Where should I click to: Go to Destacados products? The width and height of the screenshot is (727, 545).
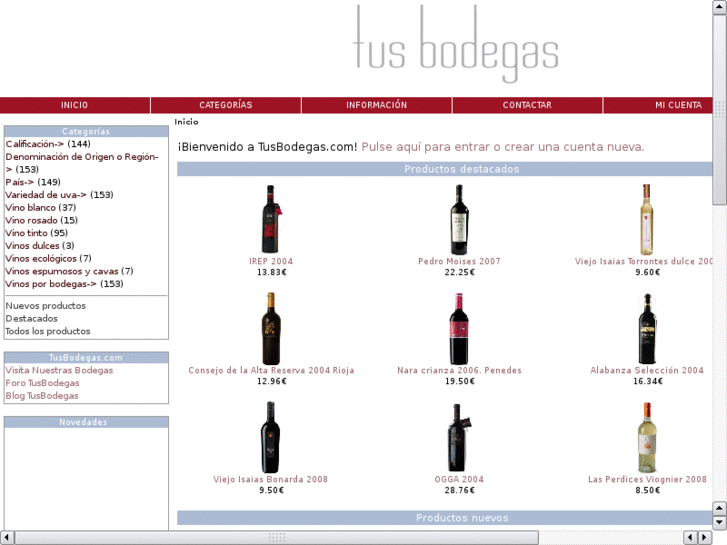point(32,319)
